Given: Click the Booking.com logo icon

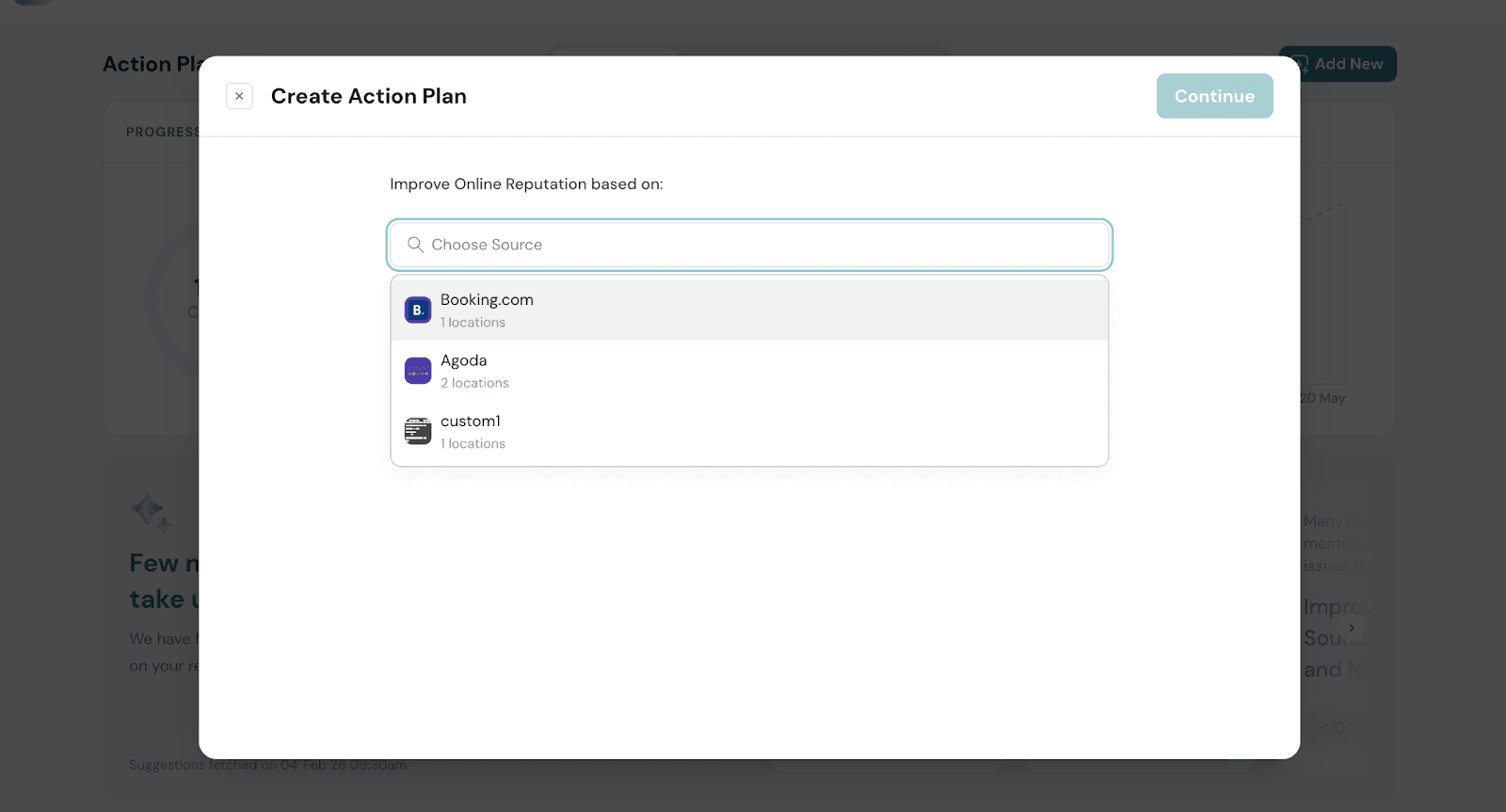Looking at the screenshot, I should tap(418, 310).
